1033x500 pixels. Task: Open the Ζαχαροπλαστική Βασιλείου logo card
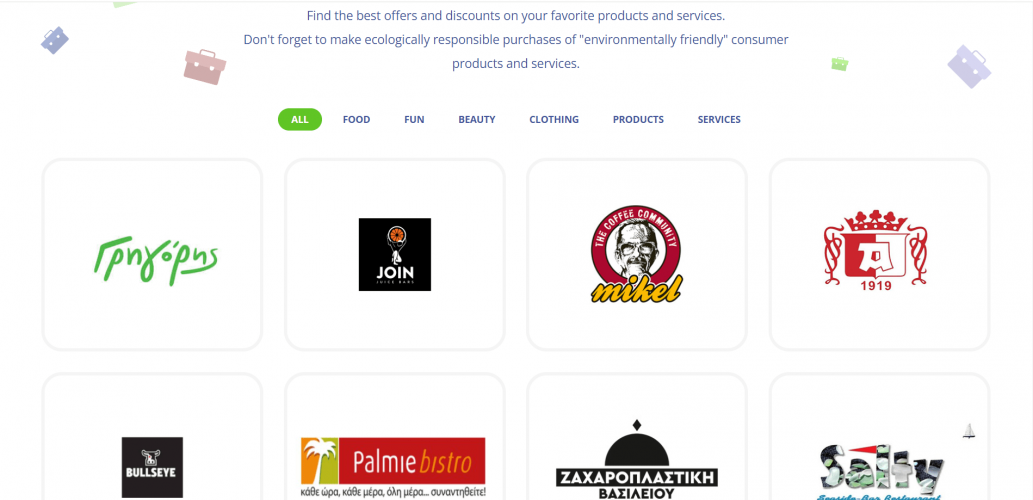pyautogui.click(x=636, y=437)
